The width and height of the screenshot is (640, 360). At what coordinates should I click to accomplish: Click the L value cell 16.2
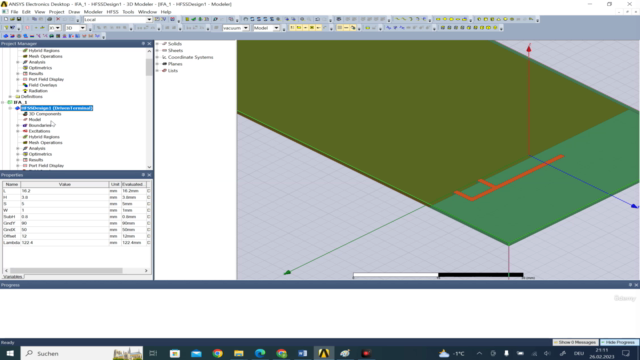(x=64, y=191)
